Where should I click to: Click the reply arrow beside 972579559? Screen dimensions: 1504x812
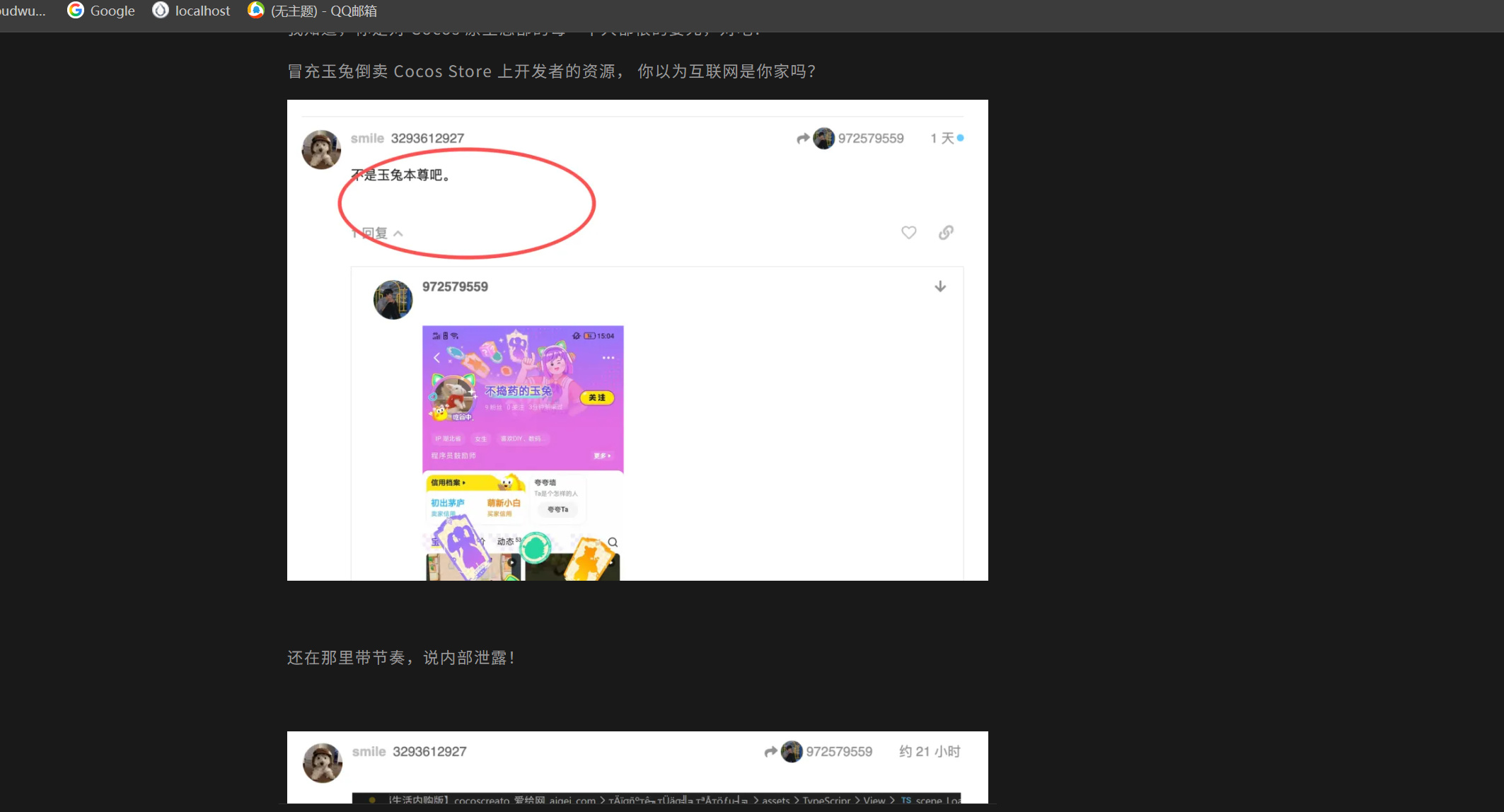pos(802,139)
